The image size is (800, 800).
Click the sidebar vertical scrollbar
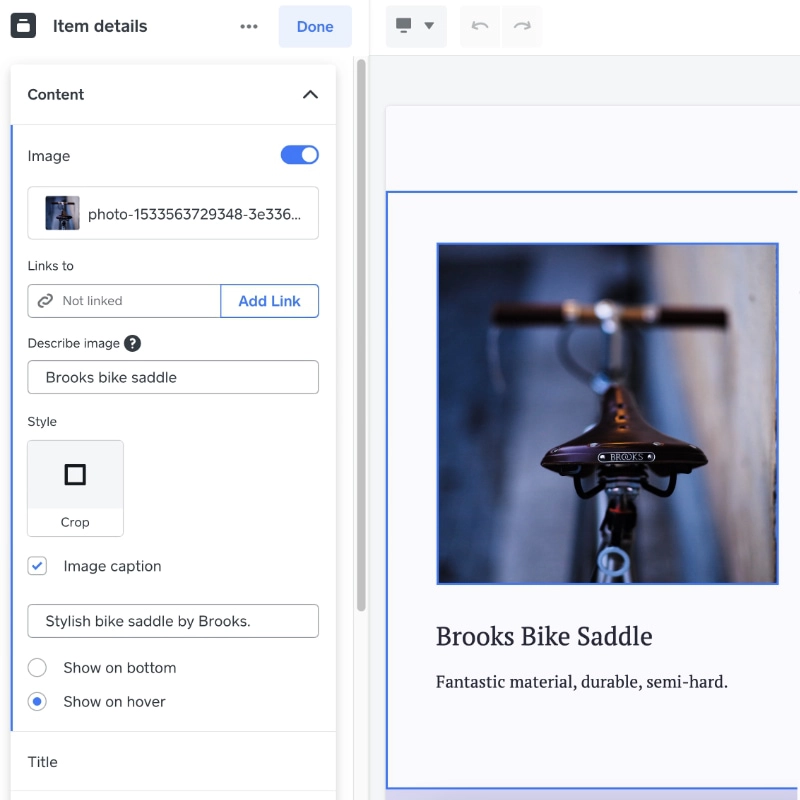tap(361, 335)
